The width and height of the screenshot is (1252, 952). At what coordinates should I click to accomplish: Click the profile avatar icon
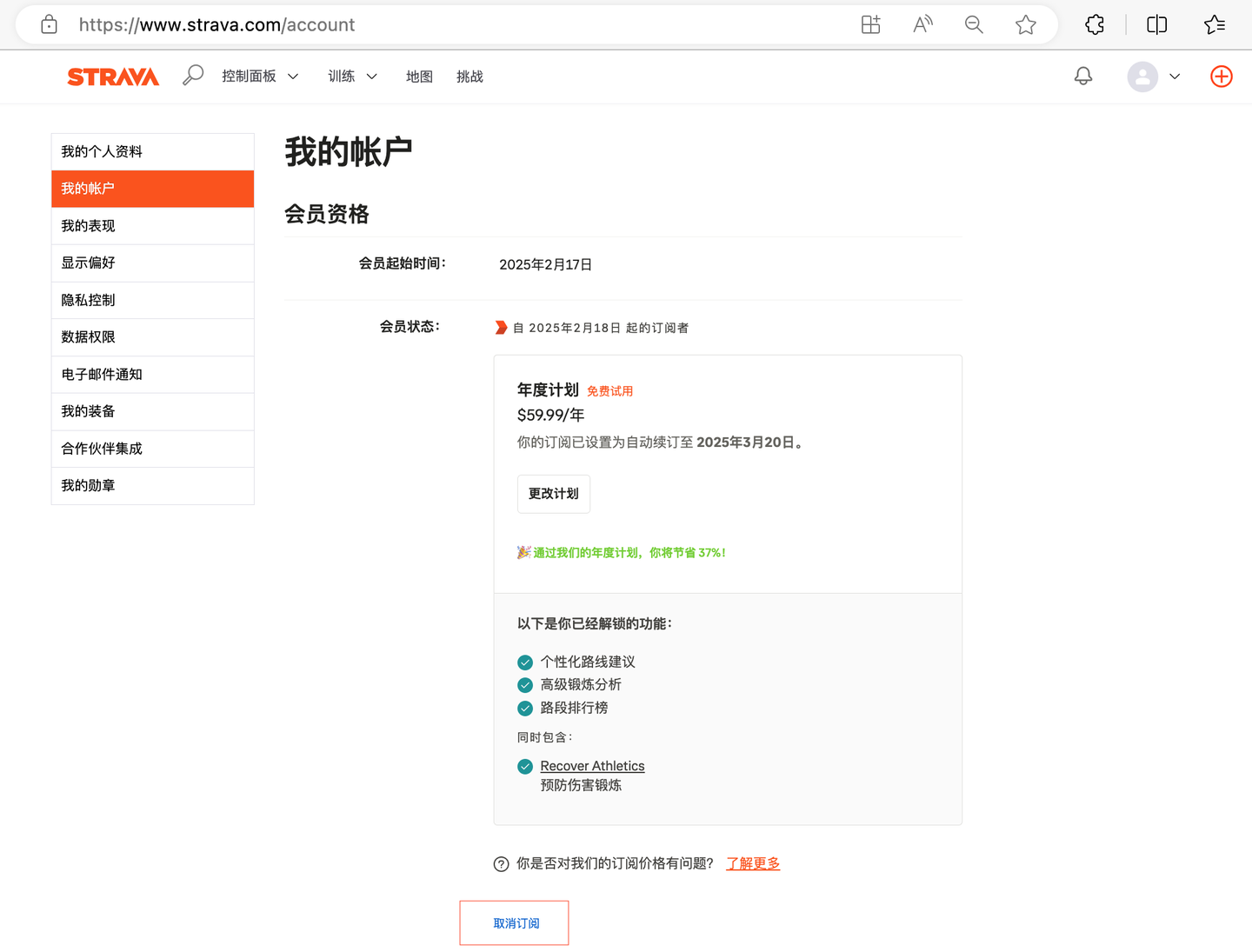click(1142, 77)
